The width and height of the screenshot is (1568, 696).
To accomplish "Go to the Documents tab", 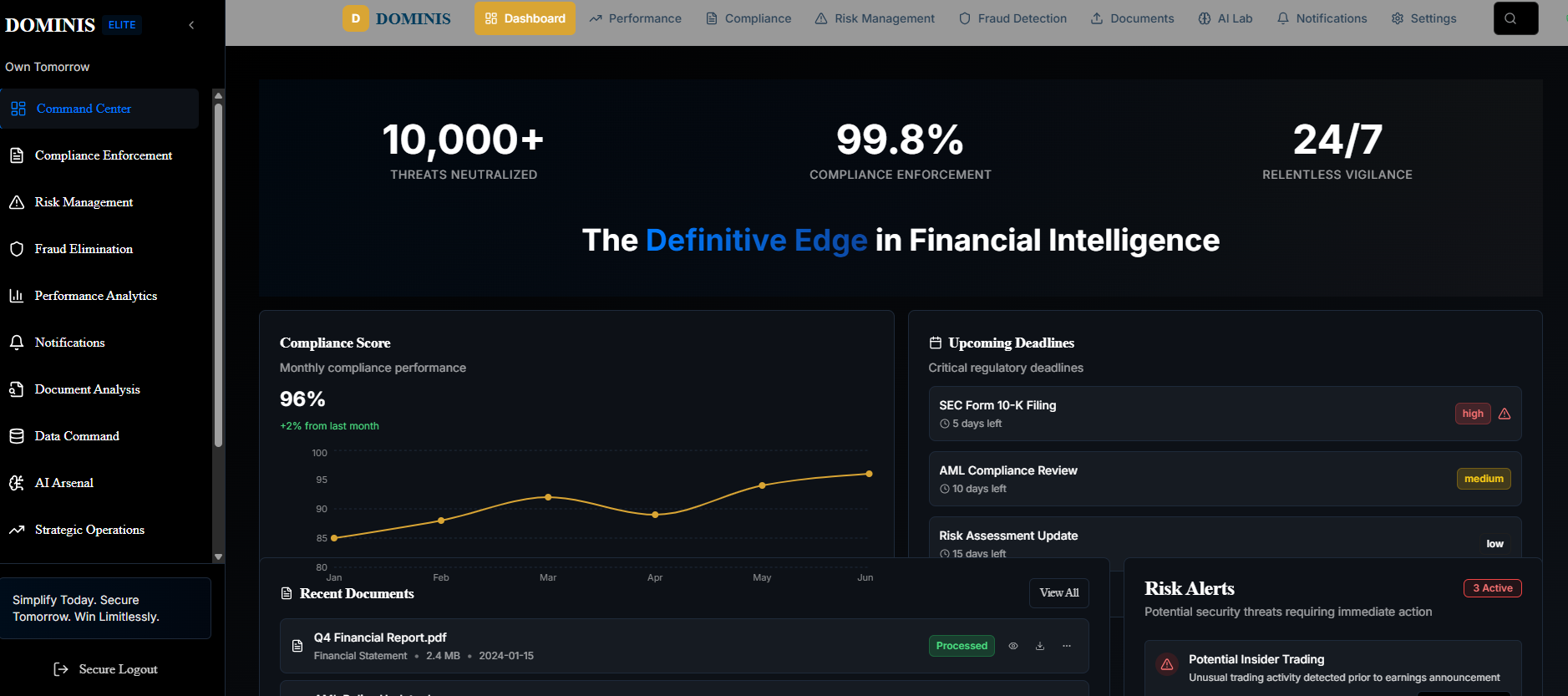I will click(x=1132, y=18).
